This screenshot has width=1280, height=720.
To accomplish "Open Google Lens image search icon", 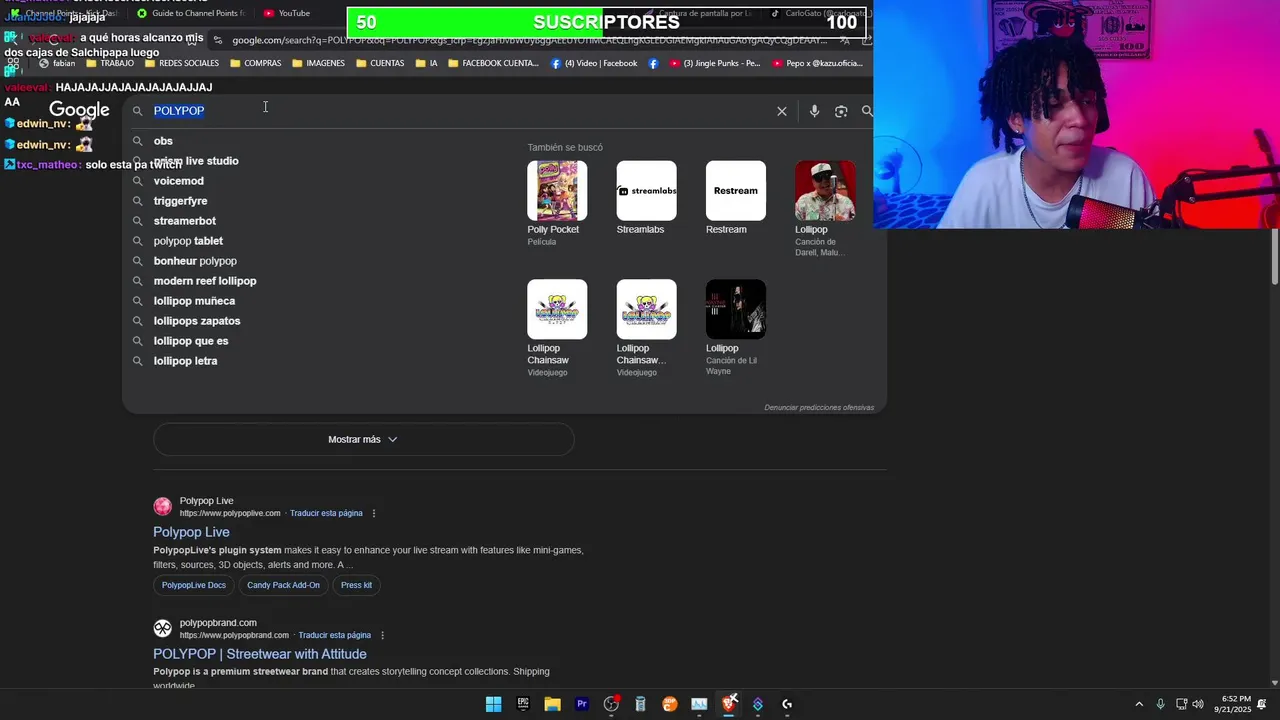I will [x=841, y=111].
